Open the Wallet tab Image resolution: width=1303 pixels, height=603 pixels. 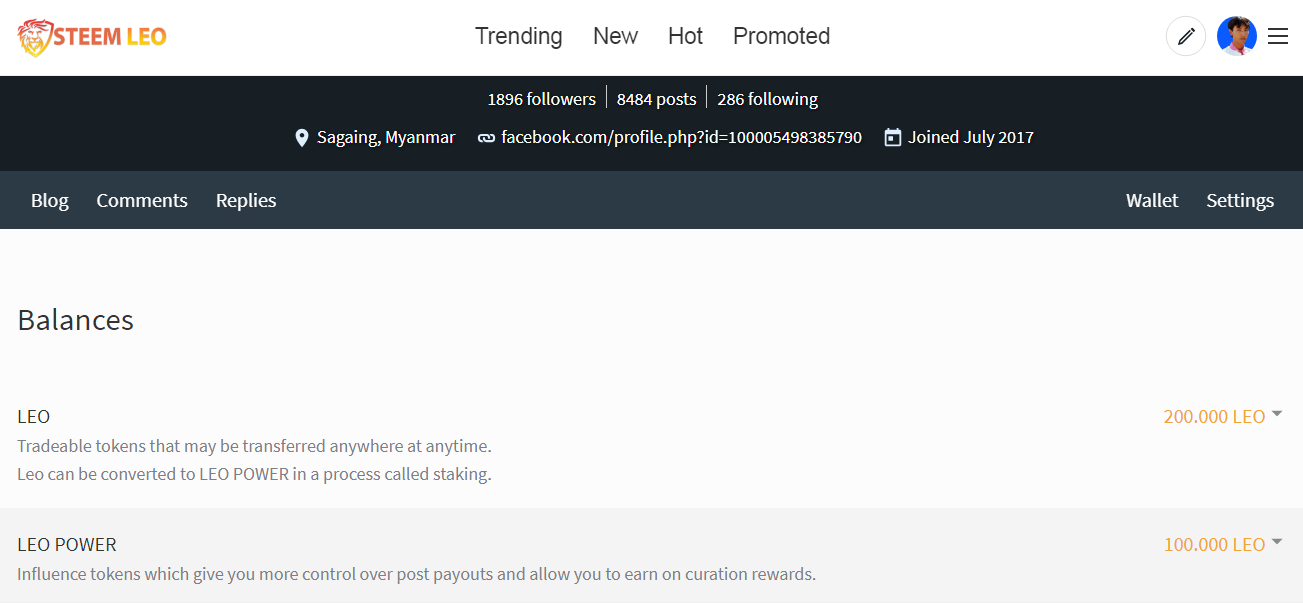click(x=1152, y=200)
